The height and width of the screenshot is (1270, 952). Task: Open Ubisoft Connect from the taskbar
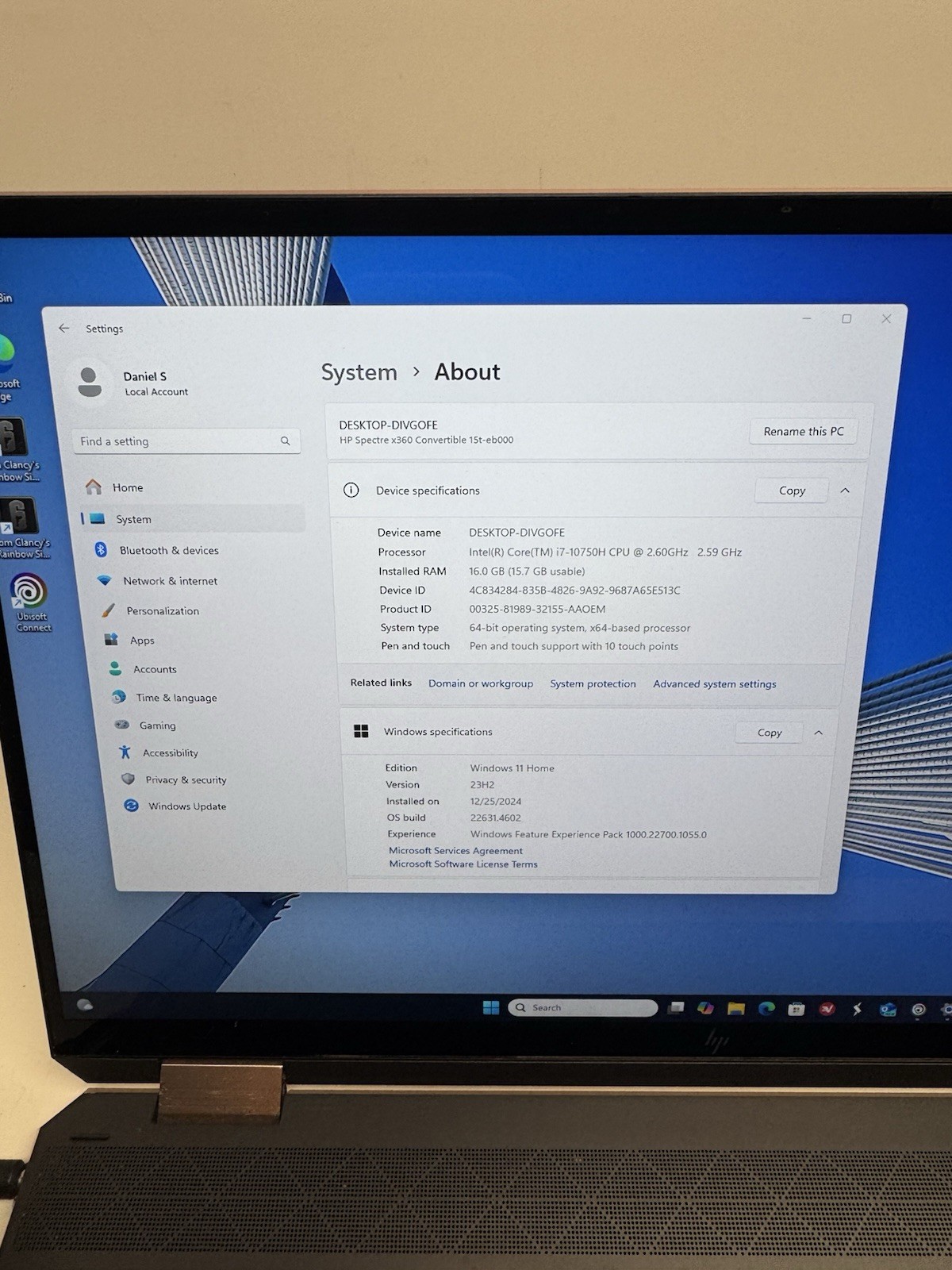pos(919,1010)
